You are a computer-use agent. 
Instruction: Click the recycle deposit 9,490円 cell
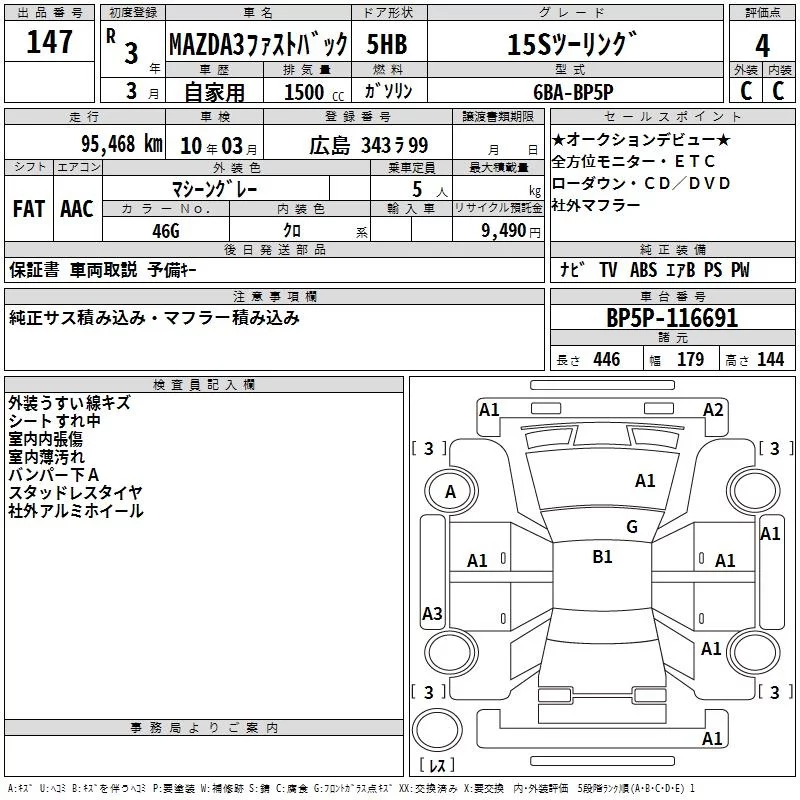[x=498, y=230]
